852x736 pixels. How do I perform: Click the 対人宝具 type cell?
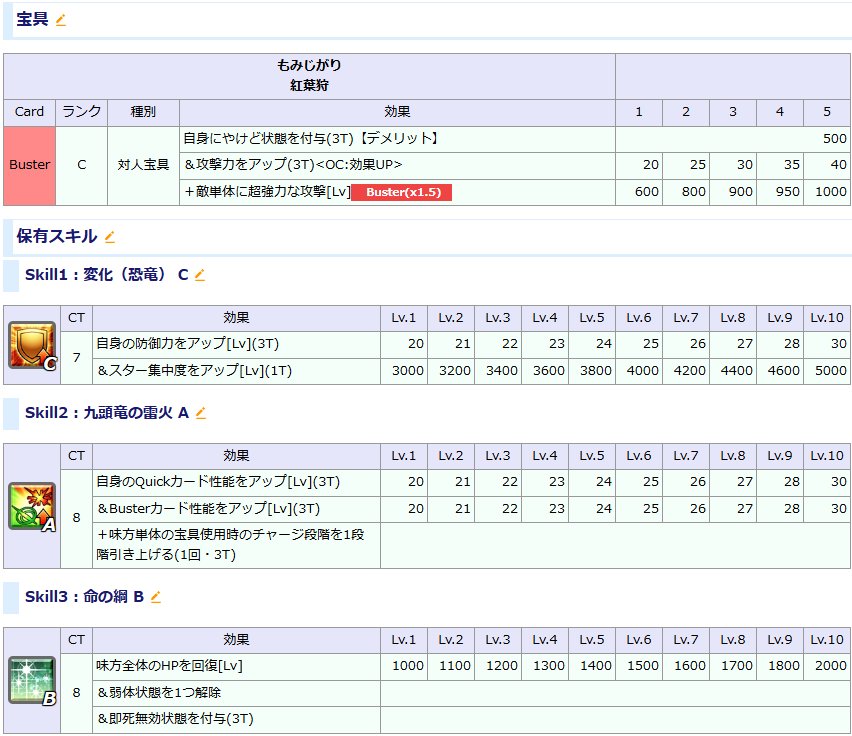pos(143,166)
